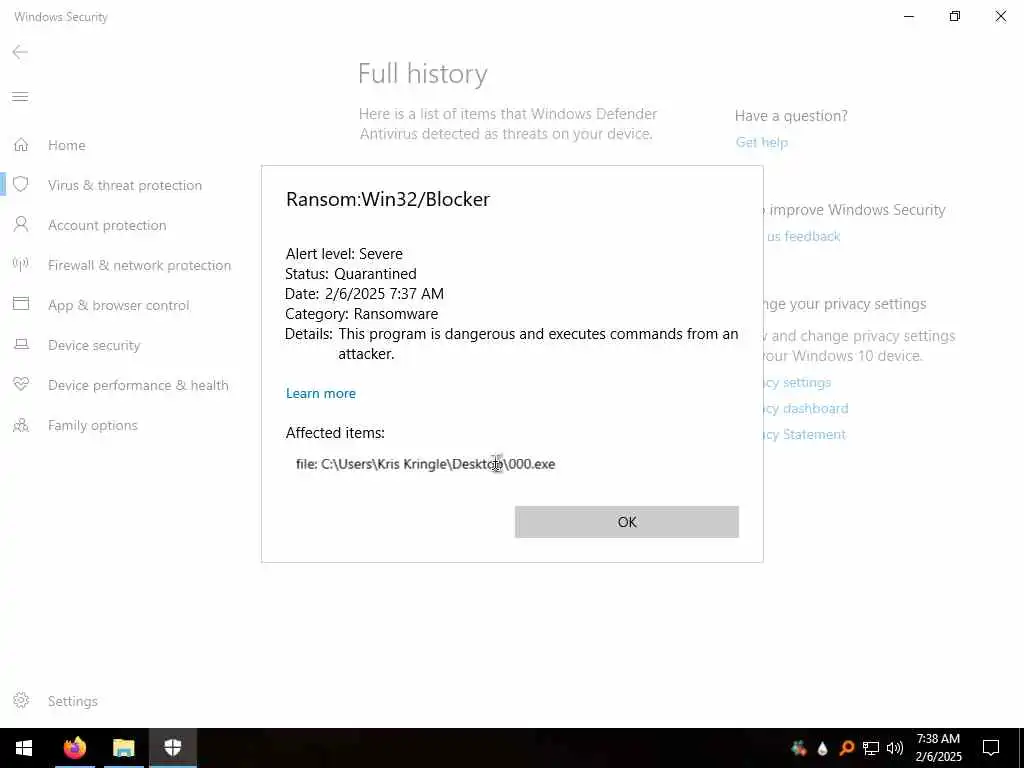Open Settings label in the sidebar
Image resolution: width=1024 pixels, height=768 pixels.
72,701
